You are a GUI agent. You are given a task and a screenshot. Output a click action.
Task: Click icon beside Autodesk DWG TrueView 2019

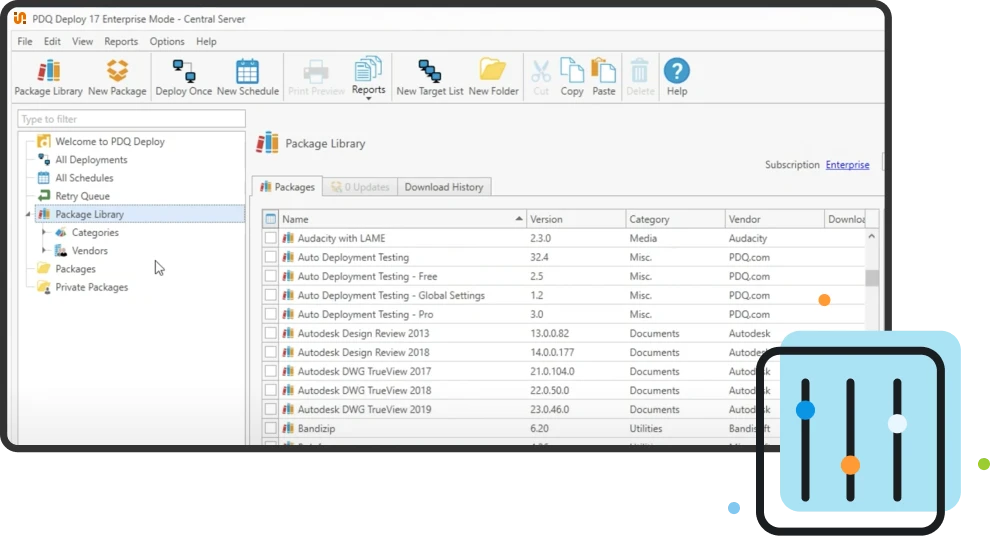pos(288,409)
